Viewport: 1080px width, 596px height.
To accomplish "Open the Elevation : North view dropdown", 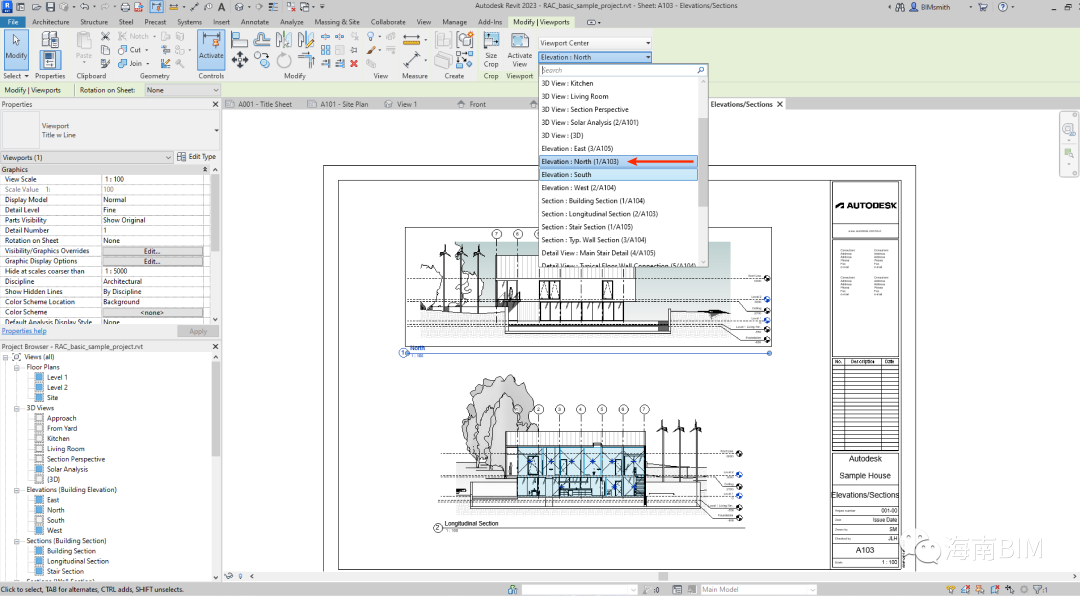I will (595, 57).
